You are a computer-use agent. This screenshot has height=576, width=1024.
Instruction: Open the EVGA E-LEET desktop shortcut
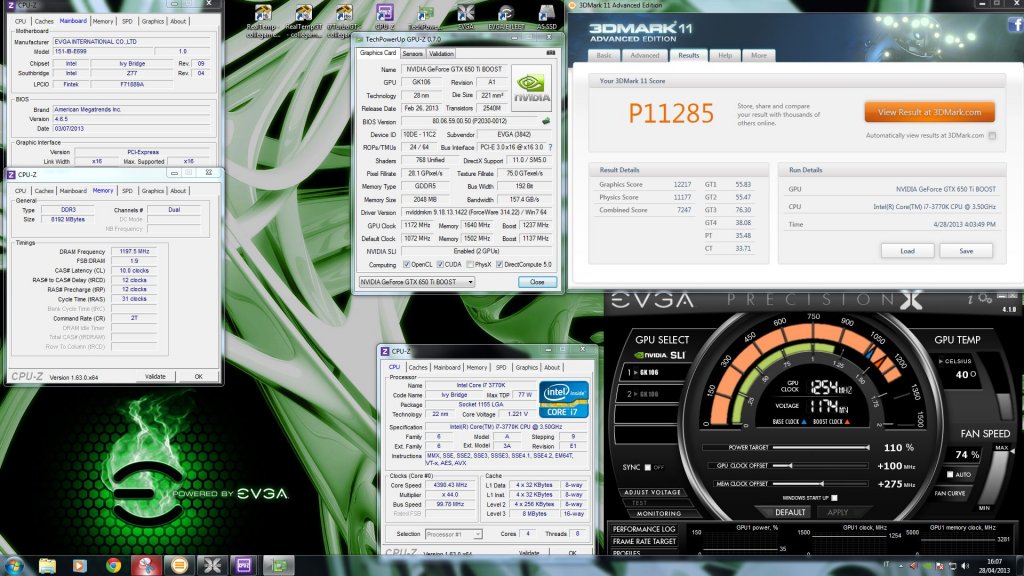tap(506, 15)
